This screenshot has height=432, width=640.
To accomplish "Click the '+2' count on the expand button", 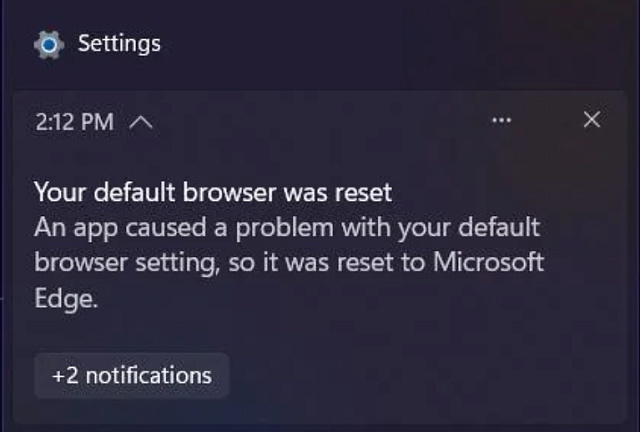I will tap(65, 376).
